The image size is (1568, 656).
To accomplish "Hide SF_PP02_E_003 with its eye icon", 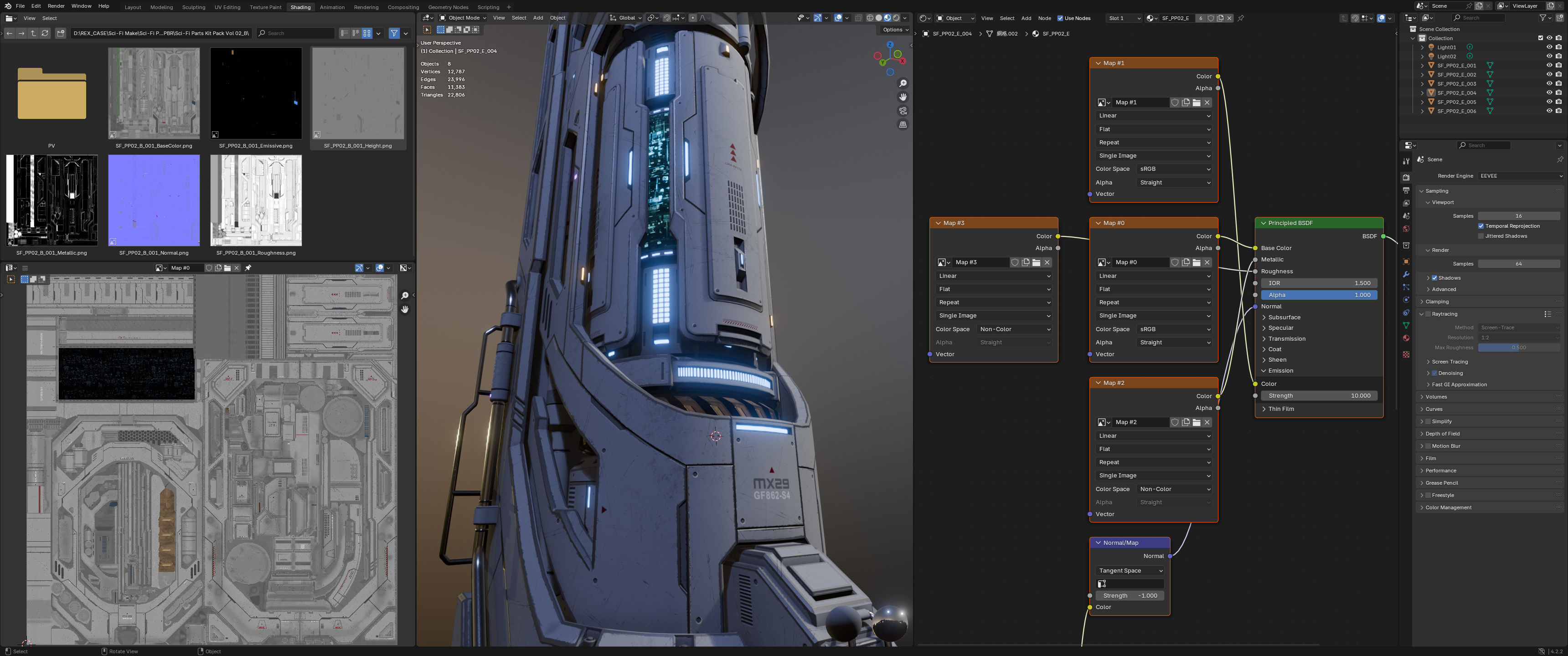I will 1549,83.
